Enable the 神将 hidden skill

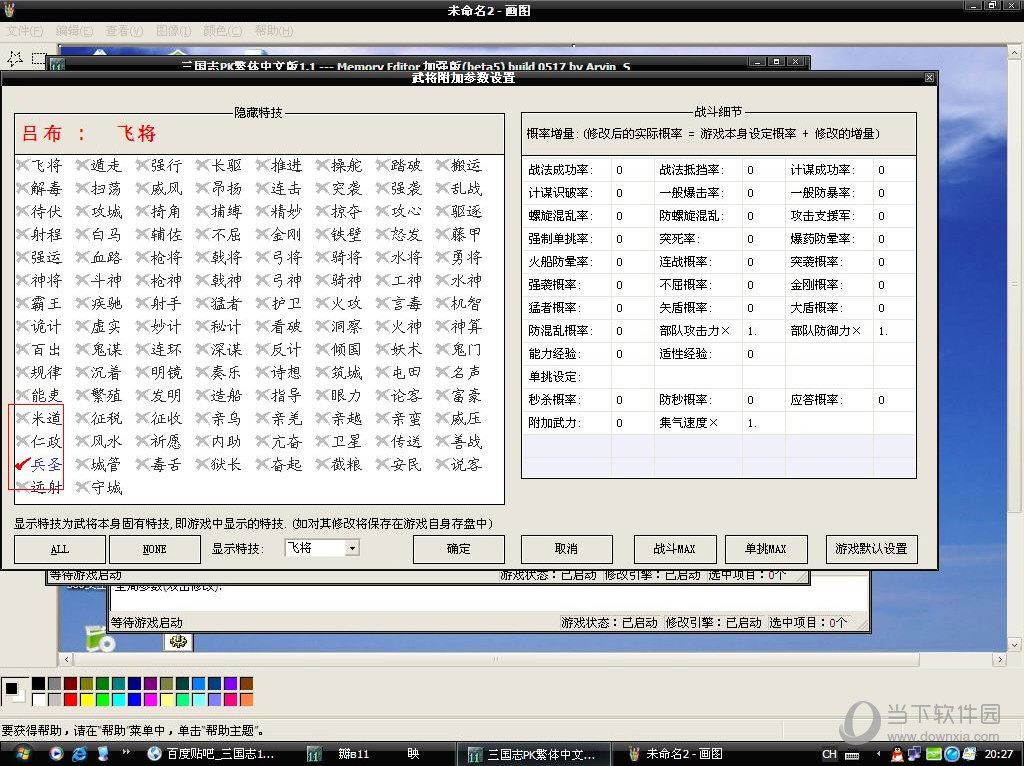click(x=24, y=280)
